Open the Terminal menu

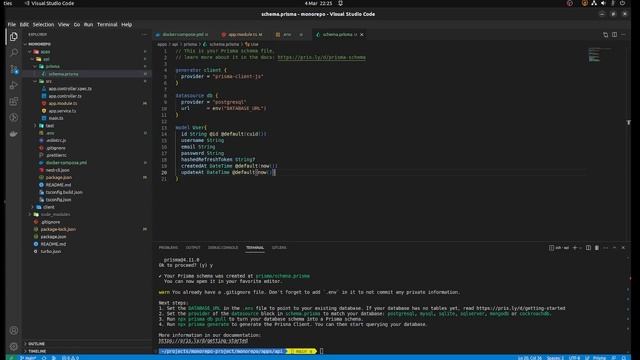pyautogui.click(x=107, y=24)
